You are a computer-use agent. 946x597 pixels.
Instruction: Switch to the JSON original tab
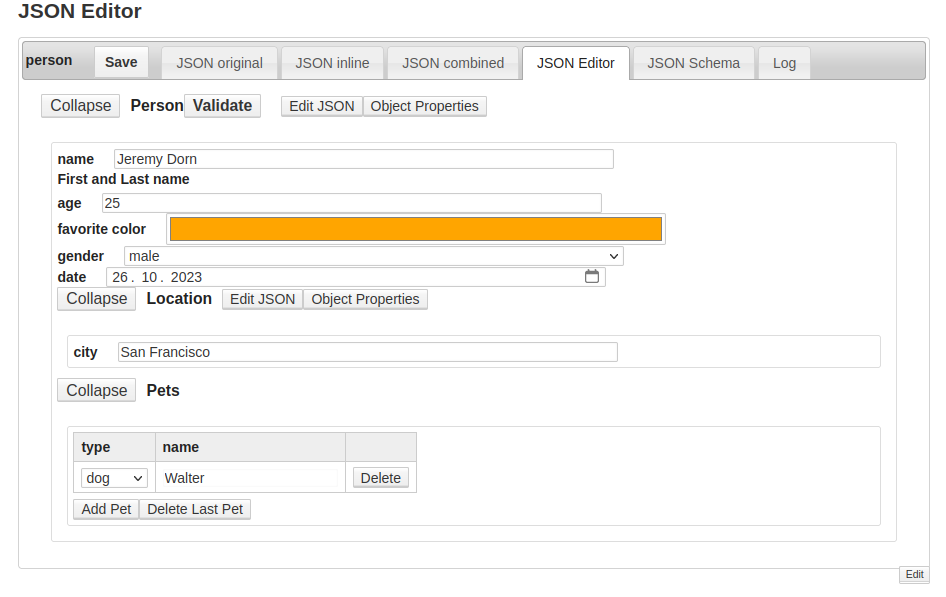219,63
